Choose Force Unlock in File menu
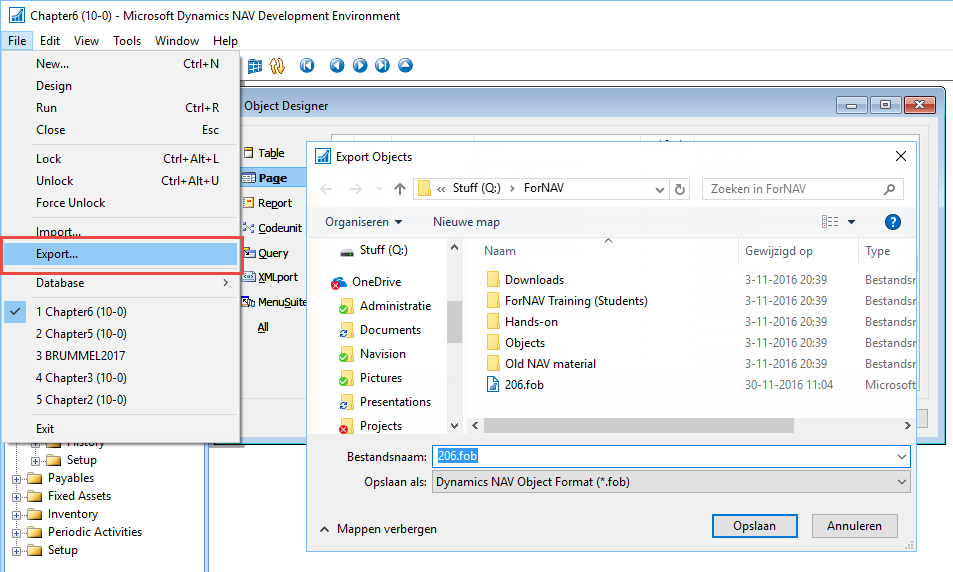 coord(120,203)
